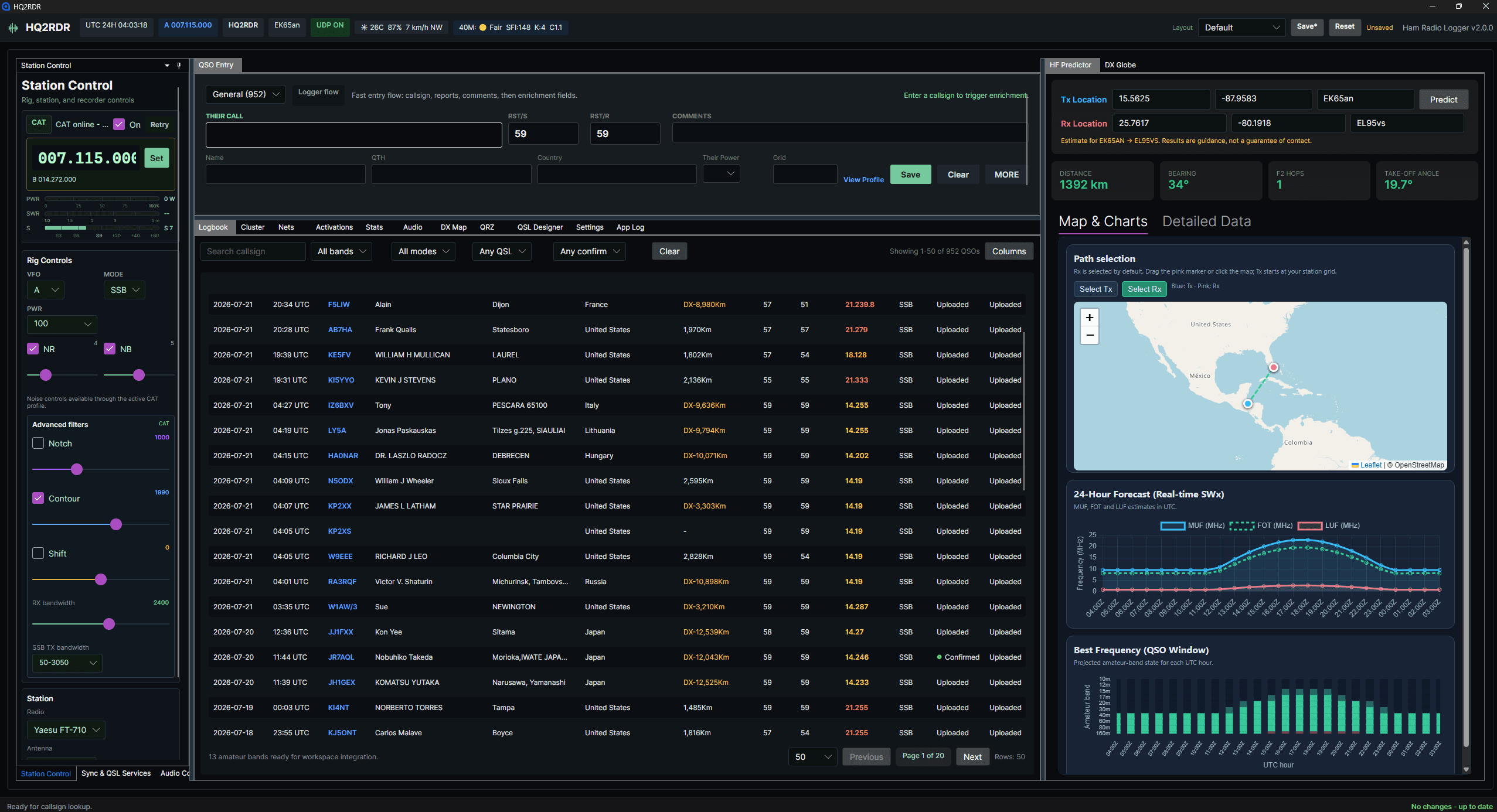This screenshot has width=1497, height=812.
Task: Click the weather icon in the top bar
Action: tap(364, 28)
